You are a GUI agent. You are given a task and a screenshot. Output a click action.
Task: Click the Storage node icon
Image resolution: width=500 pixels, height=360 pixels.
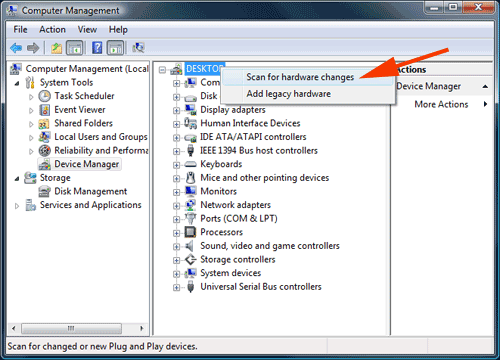(x=30, y=178)
